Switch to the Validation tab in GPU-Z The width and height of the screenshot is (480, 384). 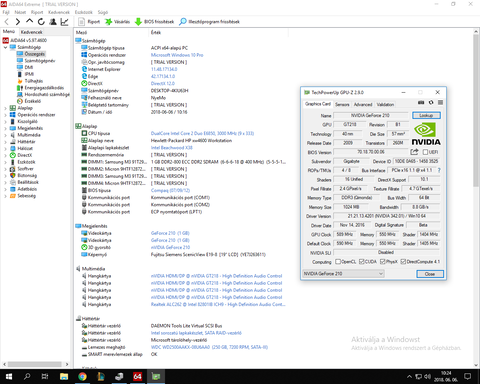coord(385,104)
